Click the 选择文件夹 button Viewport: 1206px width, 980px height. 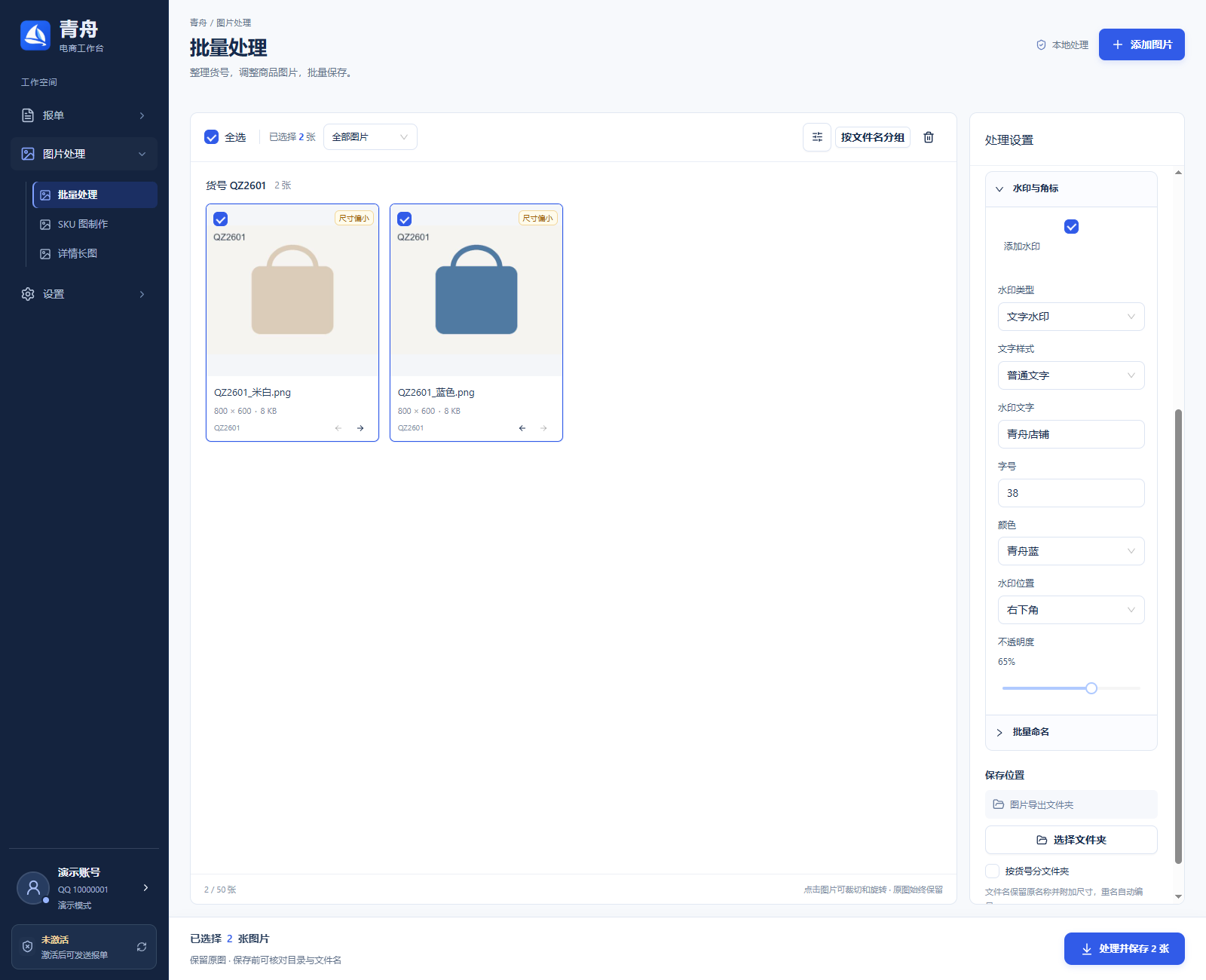[1071, 840]
